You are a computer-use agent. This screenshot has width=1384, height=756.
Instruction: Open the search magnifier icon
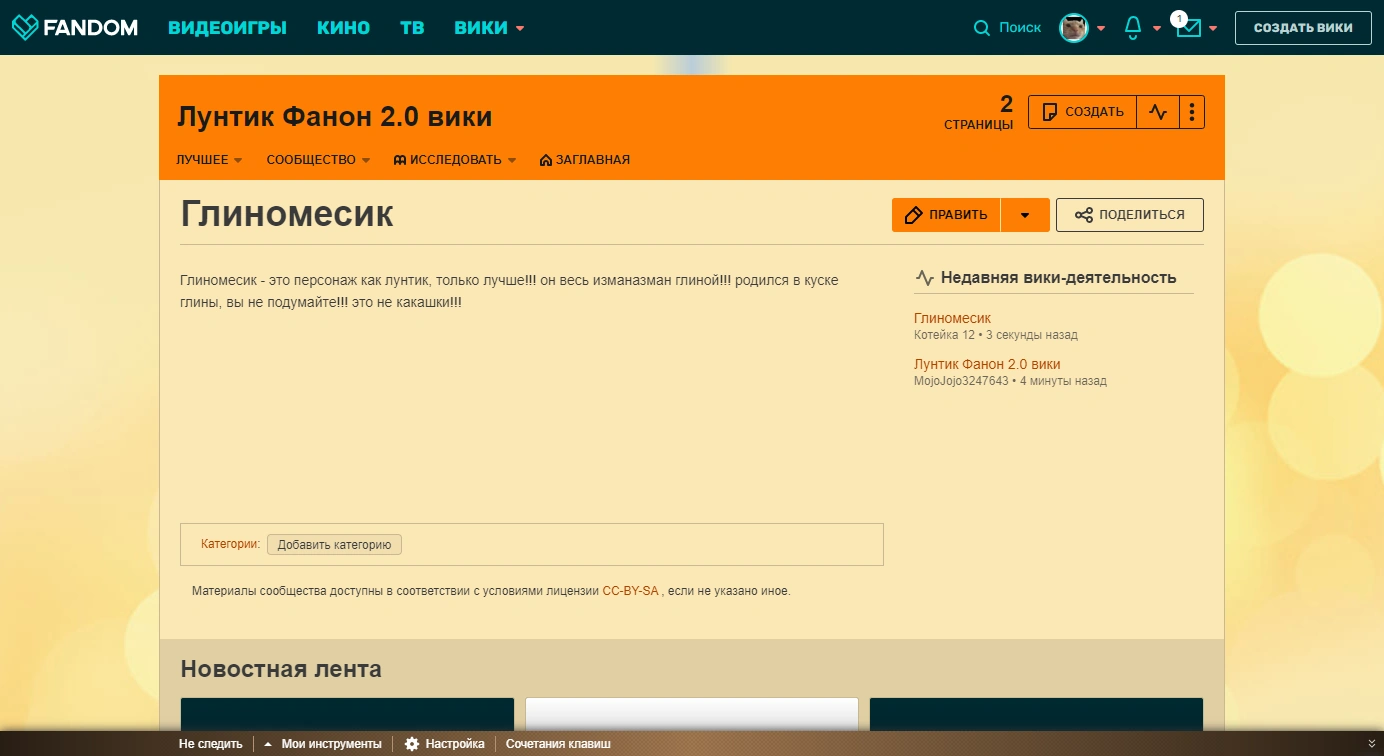982,28
